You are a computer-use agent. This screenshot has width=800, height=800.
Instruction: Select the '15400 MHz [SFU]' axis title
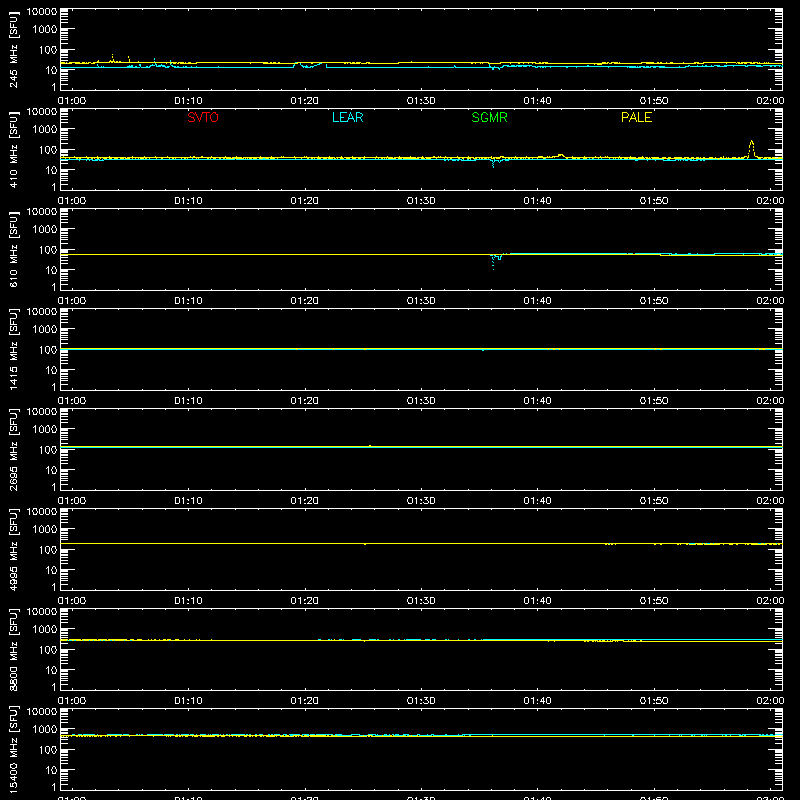(x=13, y=749)
